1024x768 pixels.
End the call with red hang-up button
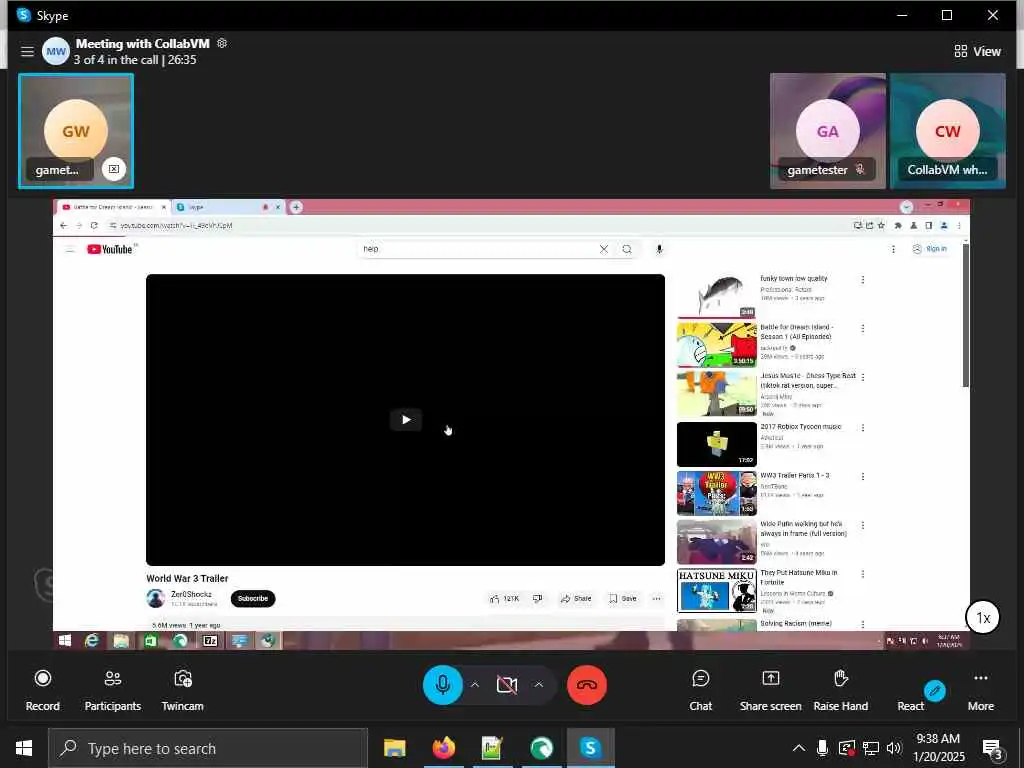pos(586,684)
